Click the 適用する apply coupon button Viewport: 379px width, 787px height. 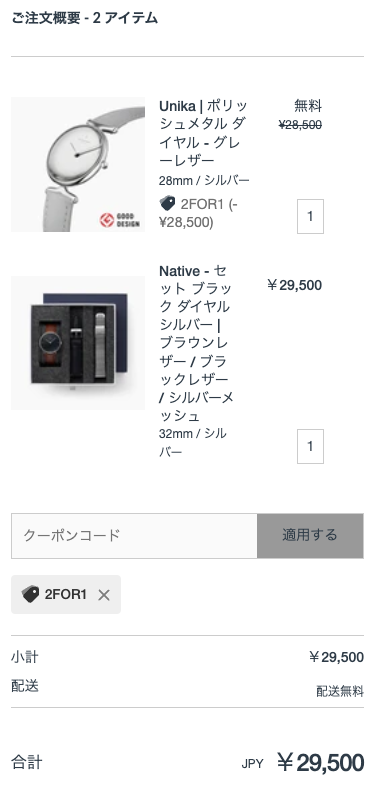coord(310,536)
